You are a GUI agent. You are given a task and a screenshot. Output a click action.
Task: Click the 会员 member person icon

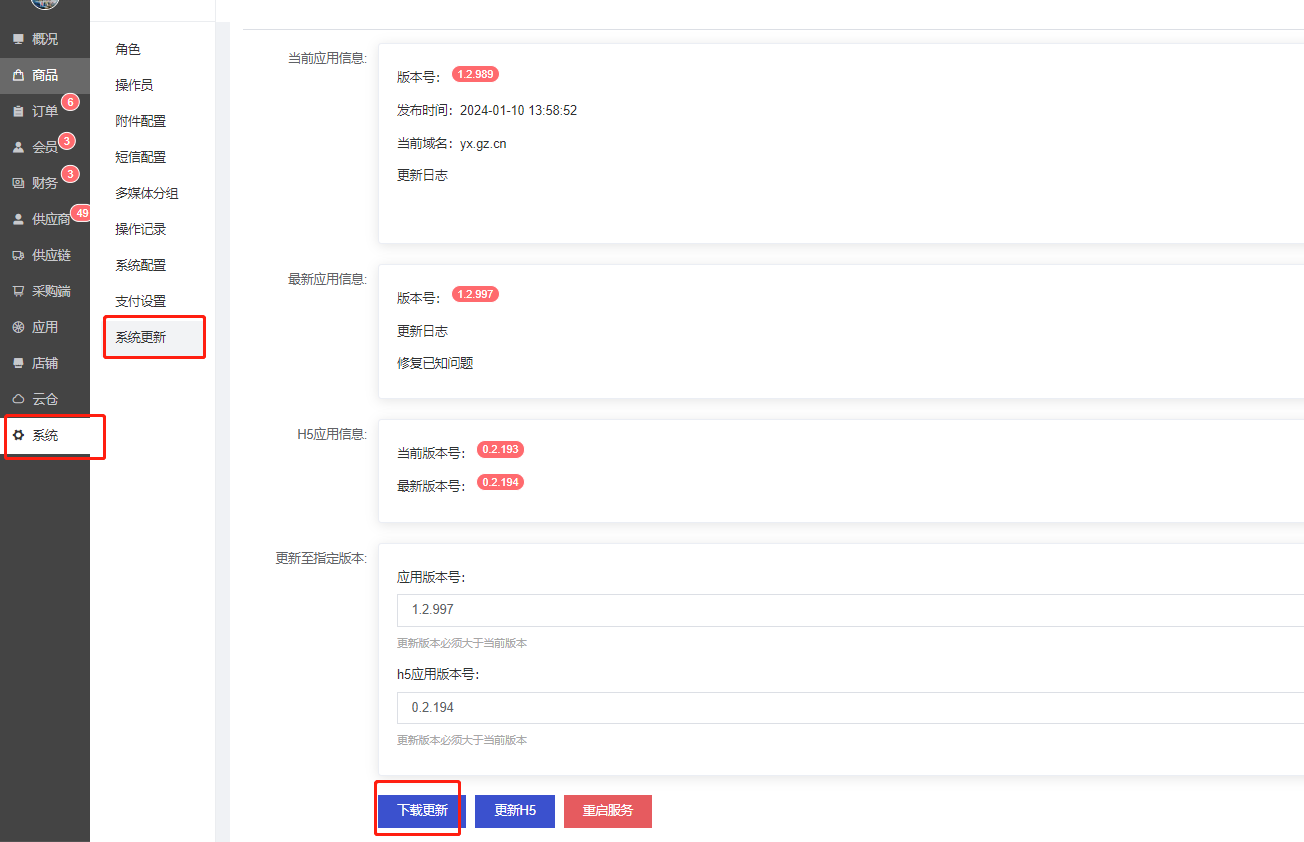click(18, 147)
